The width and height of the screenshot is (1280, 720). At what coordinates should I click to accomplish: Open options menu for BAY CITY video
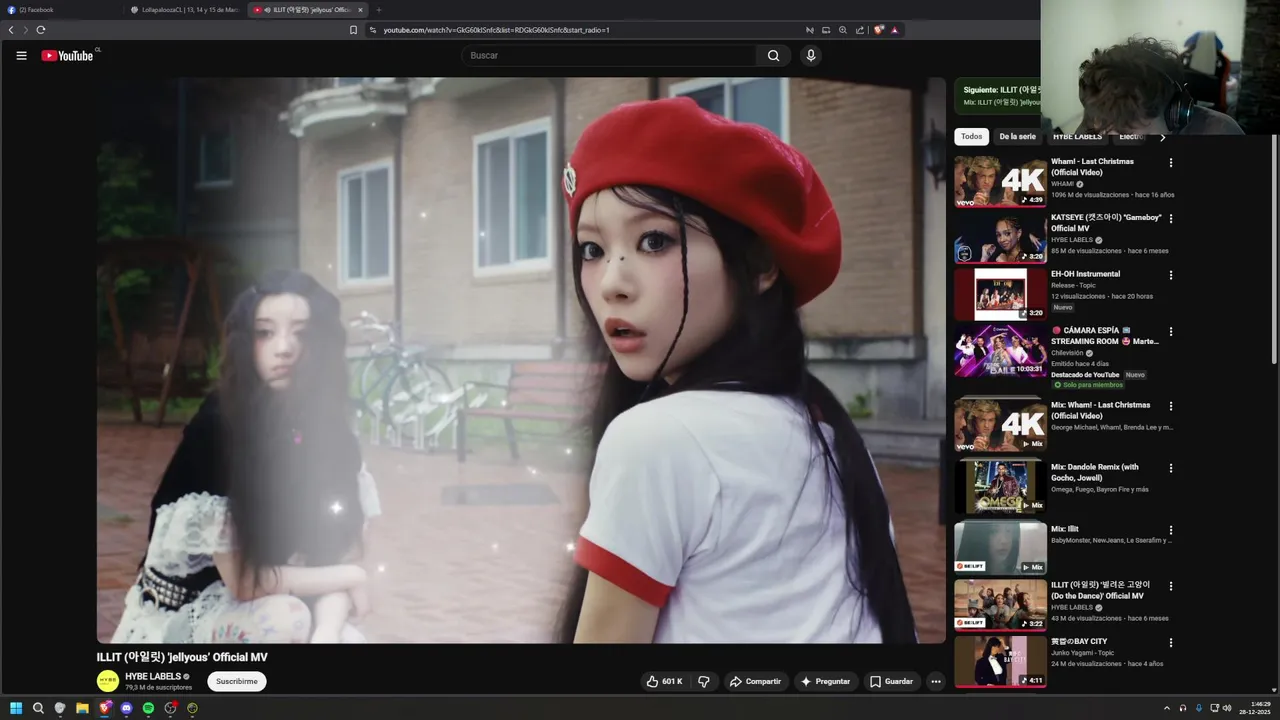pos(1171,643)
